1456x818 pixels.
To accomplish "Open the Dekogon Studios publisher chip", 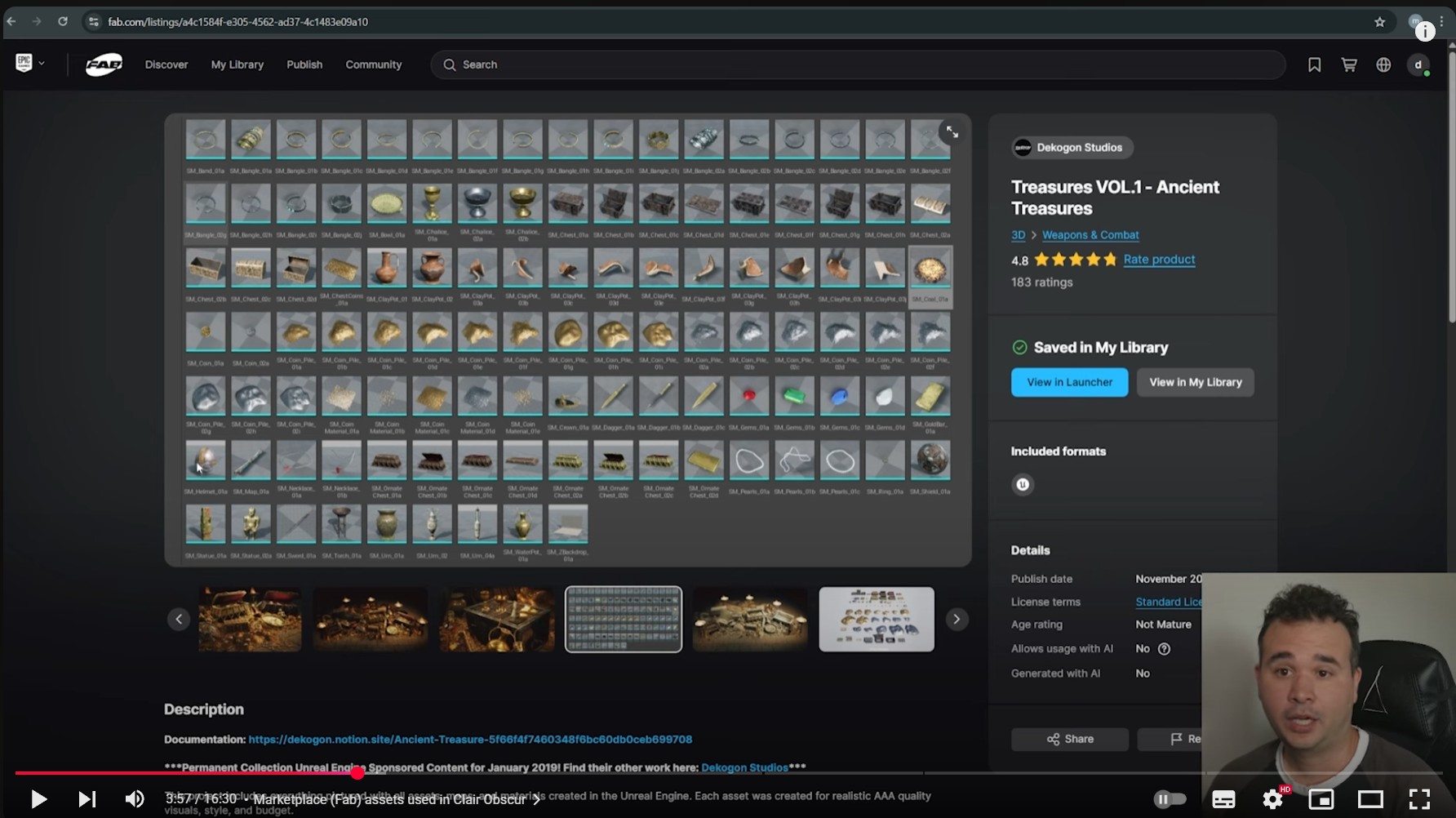I will pos(1072,148).
